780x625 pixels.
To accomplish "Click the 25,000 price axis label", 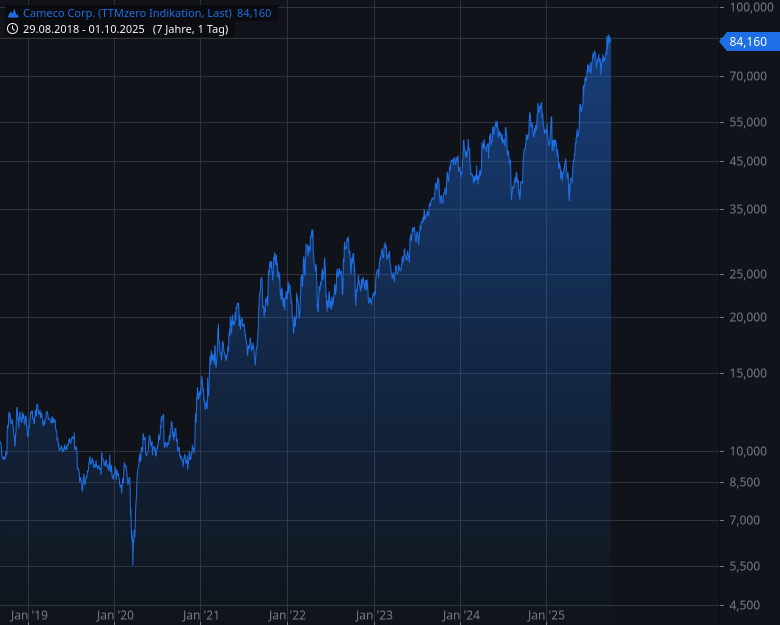I will [747, 274].
